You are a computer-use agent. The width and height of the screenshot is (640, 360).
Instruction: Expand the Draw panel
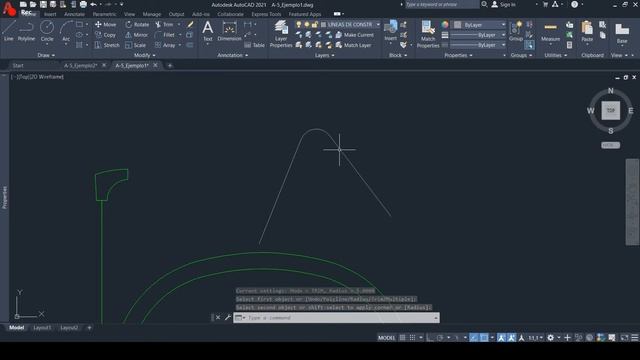pos(46,55)
